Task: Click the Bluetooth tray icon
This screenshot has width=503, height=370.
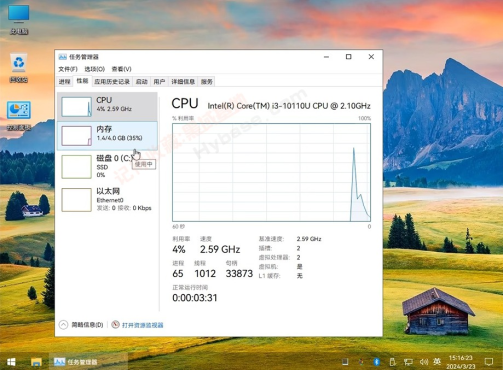Action: point(377,362)
